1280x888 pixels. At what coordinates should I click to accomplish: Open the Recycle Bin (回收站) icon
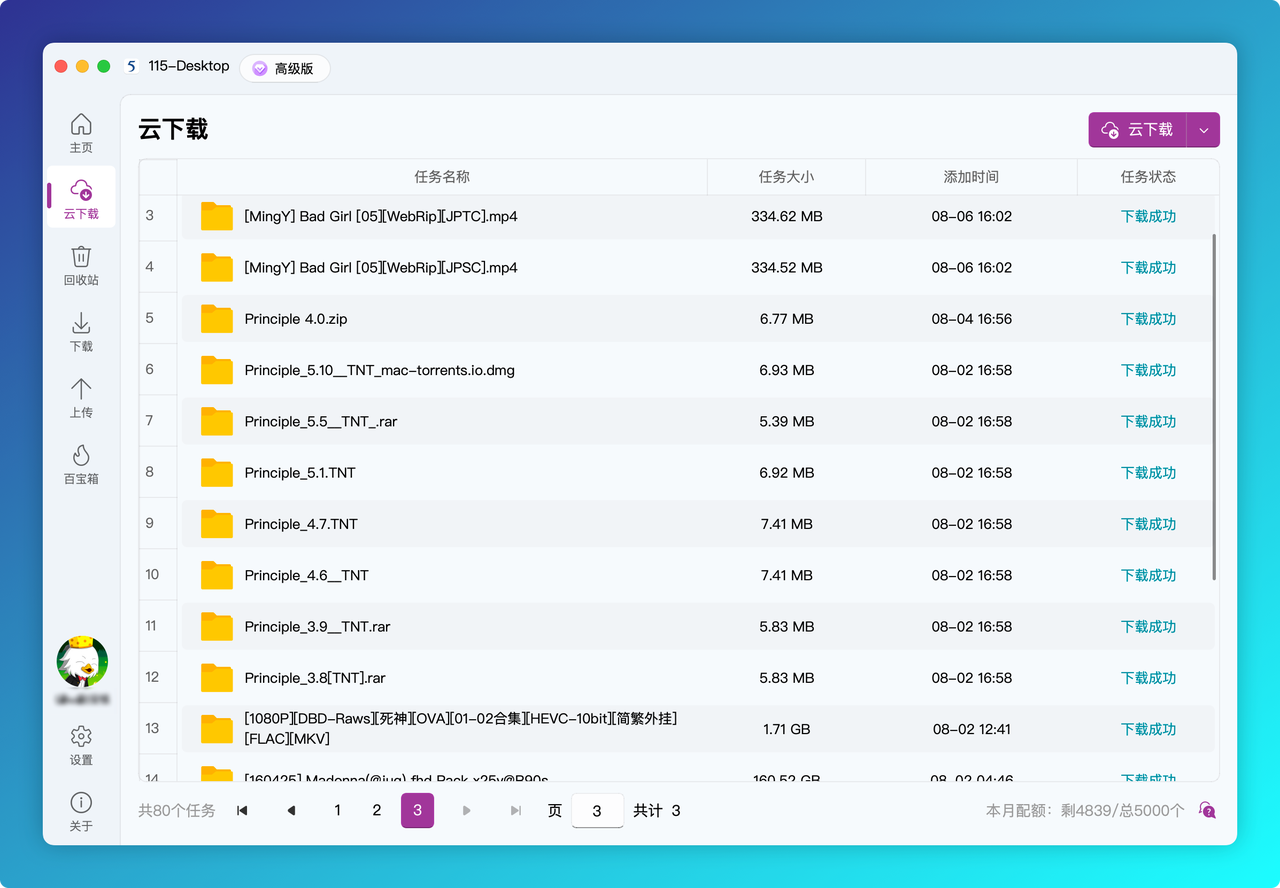(x=81, y=258)
